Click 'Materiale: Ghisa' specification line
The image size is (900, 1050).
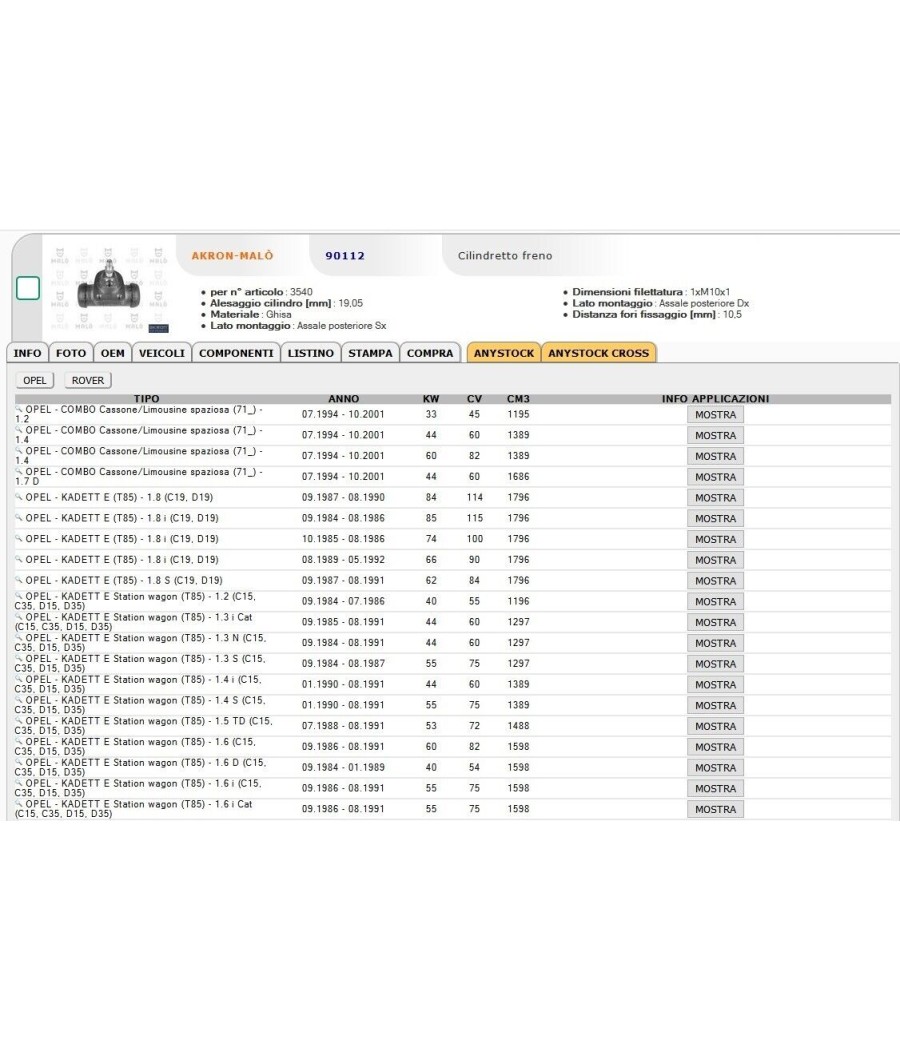pyautogui.click(x=250, y=314)
